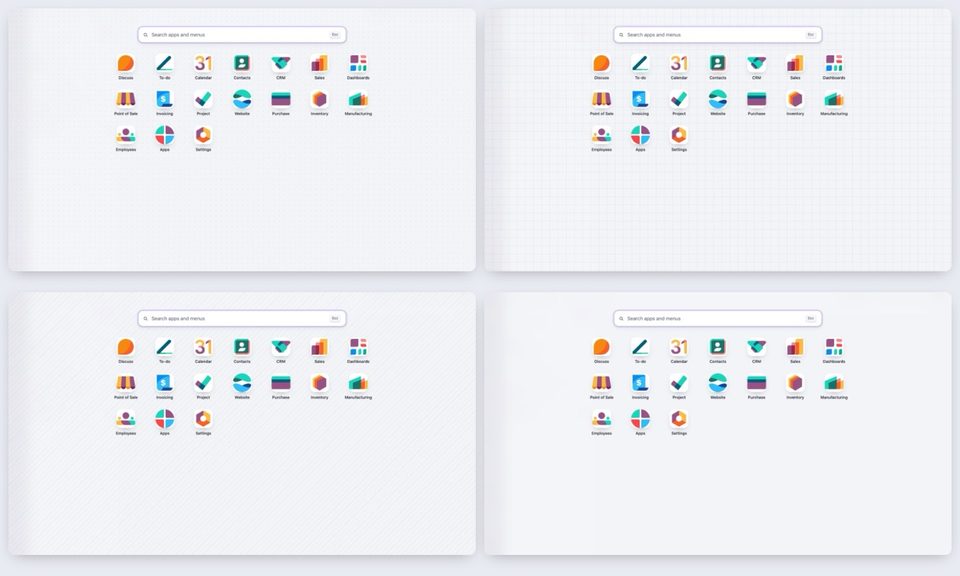Open Contacts in the bottom-right panel
The width and height of the screenshot is (960, 576).
pyautogui.click(x=718, y=347)
